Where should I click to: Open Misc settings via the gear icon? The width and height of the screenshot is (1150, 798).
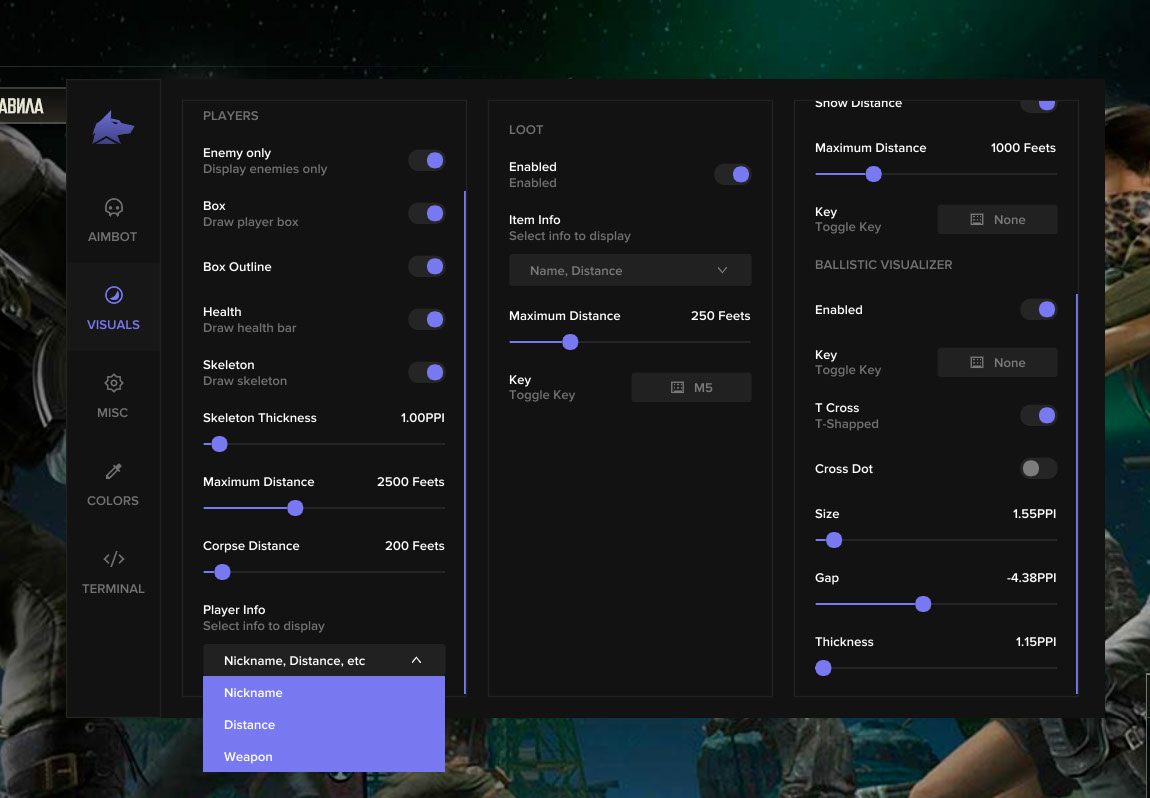click(x=113, y=383)
